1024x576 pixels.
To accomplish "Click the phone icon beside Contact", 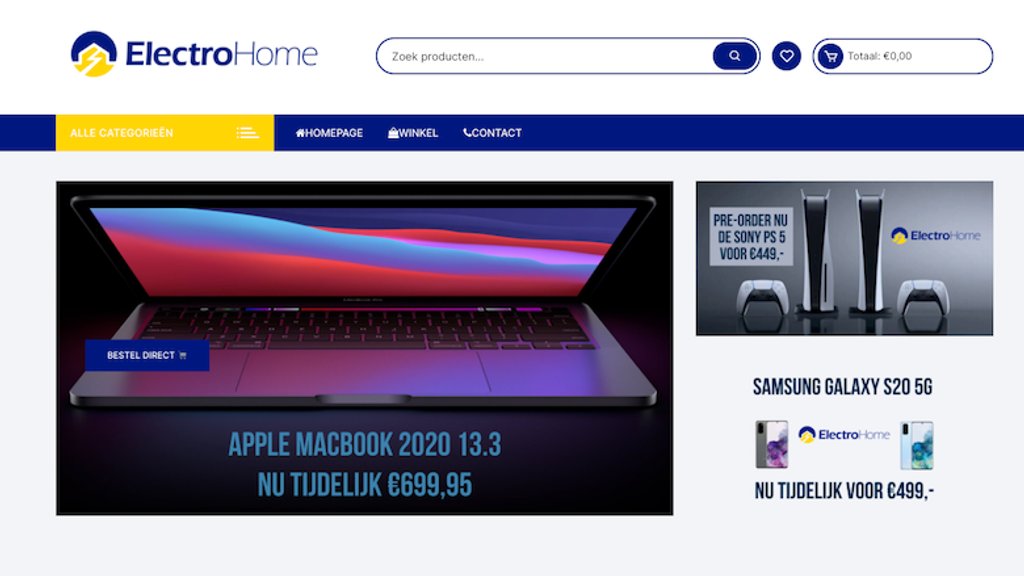I will (467, 133).
